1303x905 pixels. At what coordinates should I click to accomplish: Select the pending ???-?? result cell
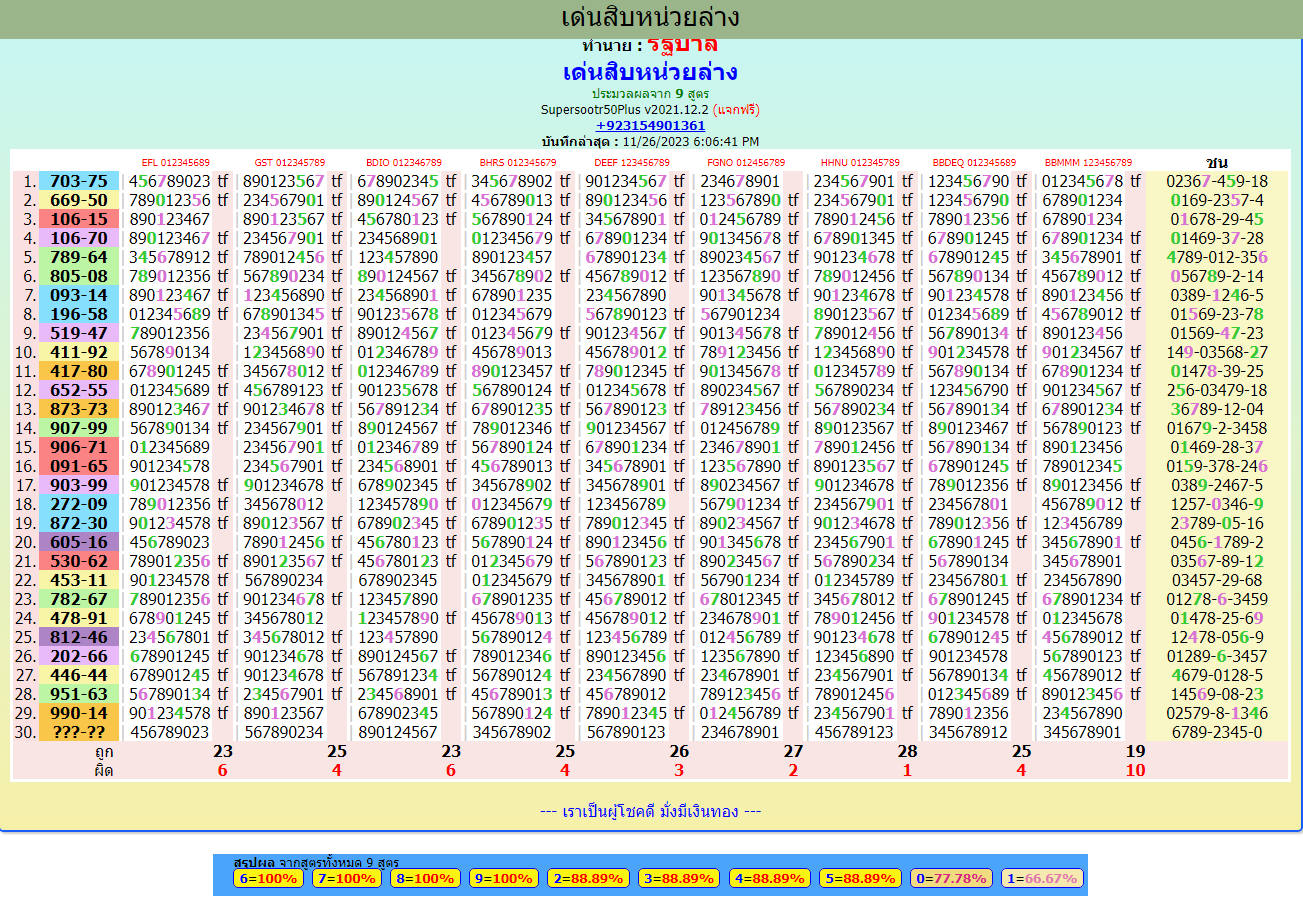click(x=79, y=732)
